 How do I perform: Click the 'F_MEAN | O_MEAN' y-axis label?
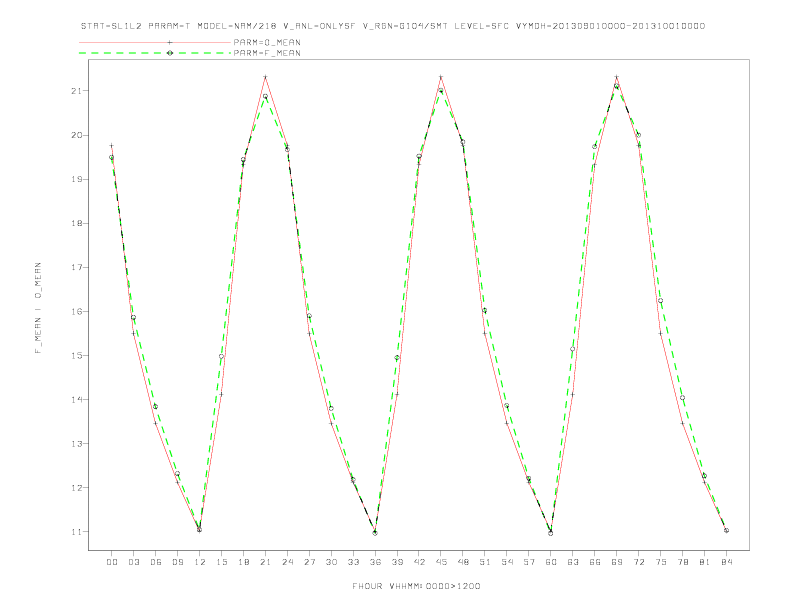[x=38, y=308]
